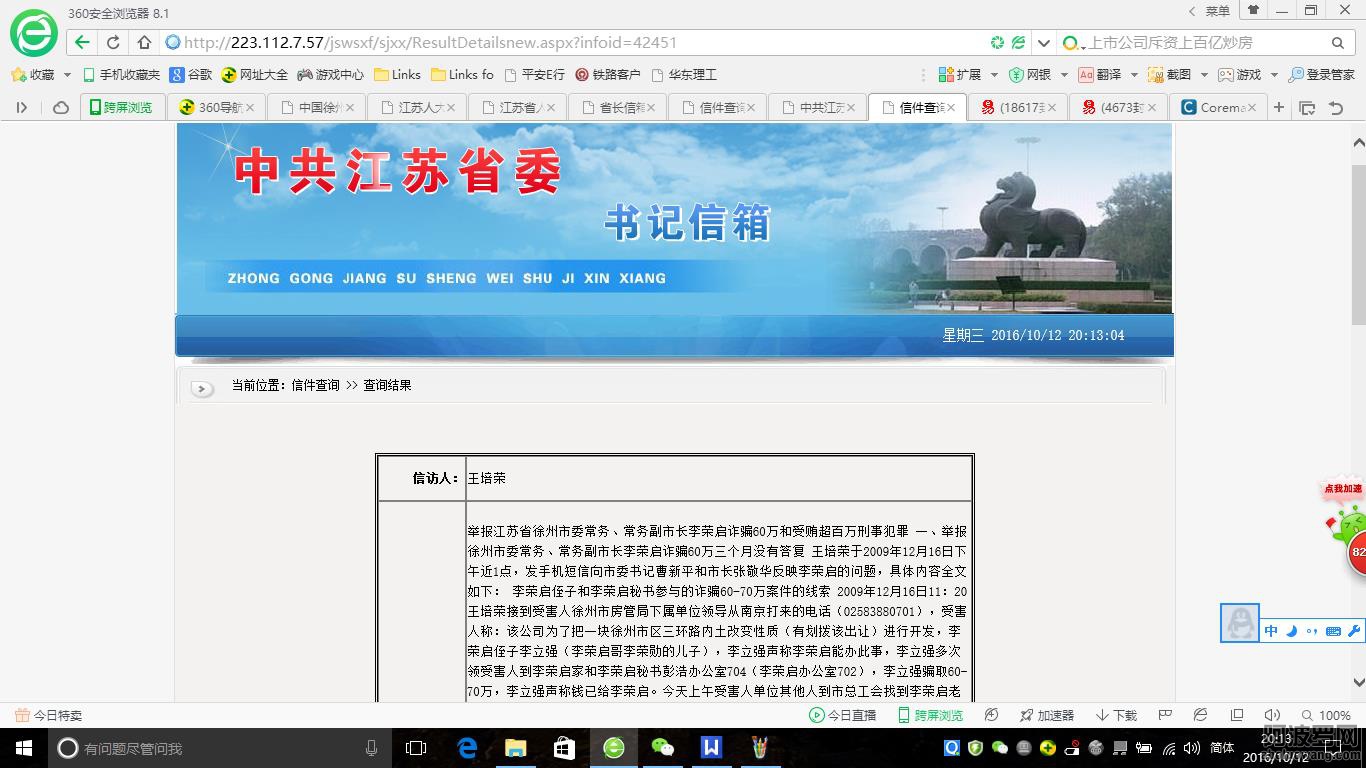Expand the 截图 screenshot dropdown
This screenshot has height=768, width=1366.
pyautogui.click(x=1203, y=75)
